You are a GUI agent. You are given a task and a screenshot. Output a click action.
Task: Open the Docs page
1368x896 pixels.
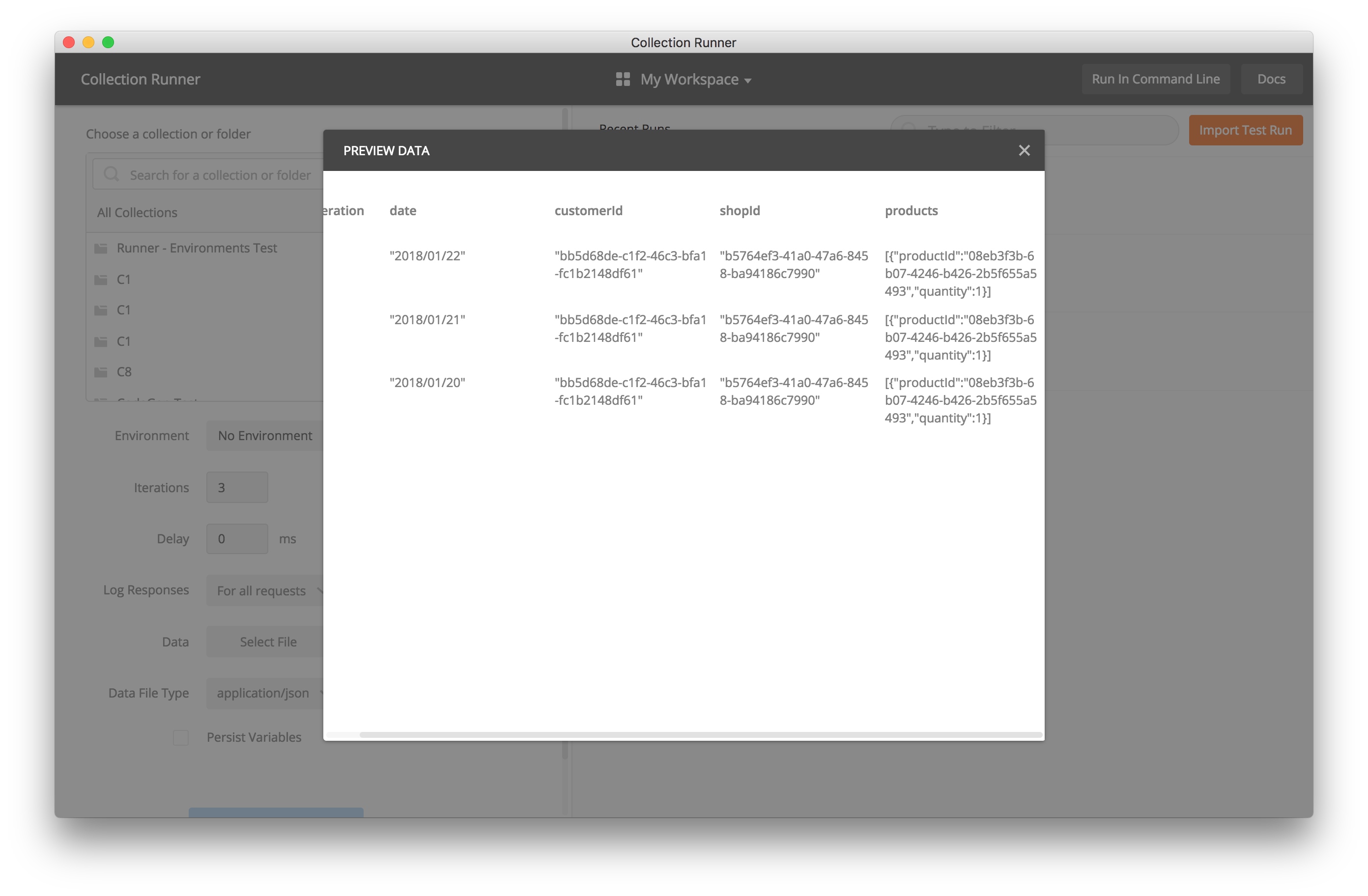(1271, 79)
